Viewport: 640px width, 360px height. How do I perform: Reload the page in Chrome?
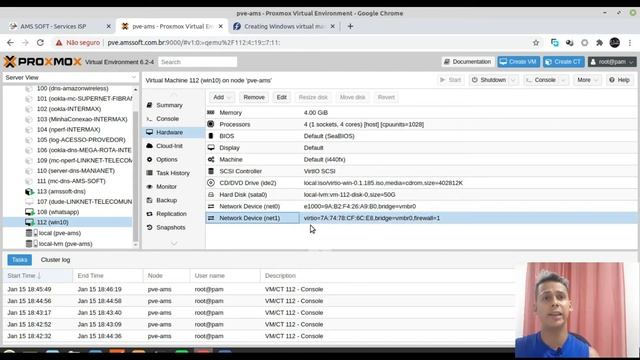(x=40, y=42)
